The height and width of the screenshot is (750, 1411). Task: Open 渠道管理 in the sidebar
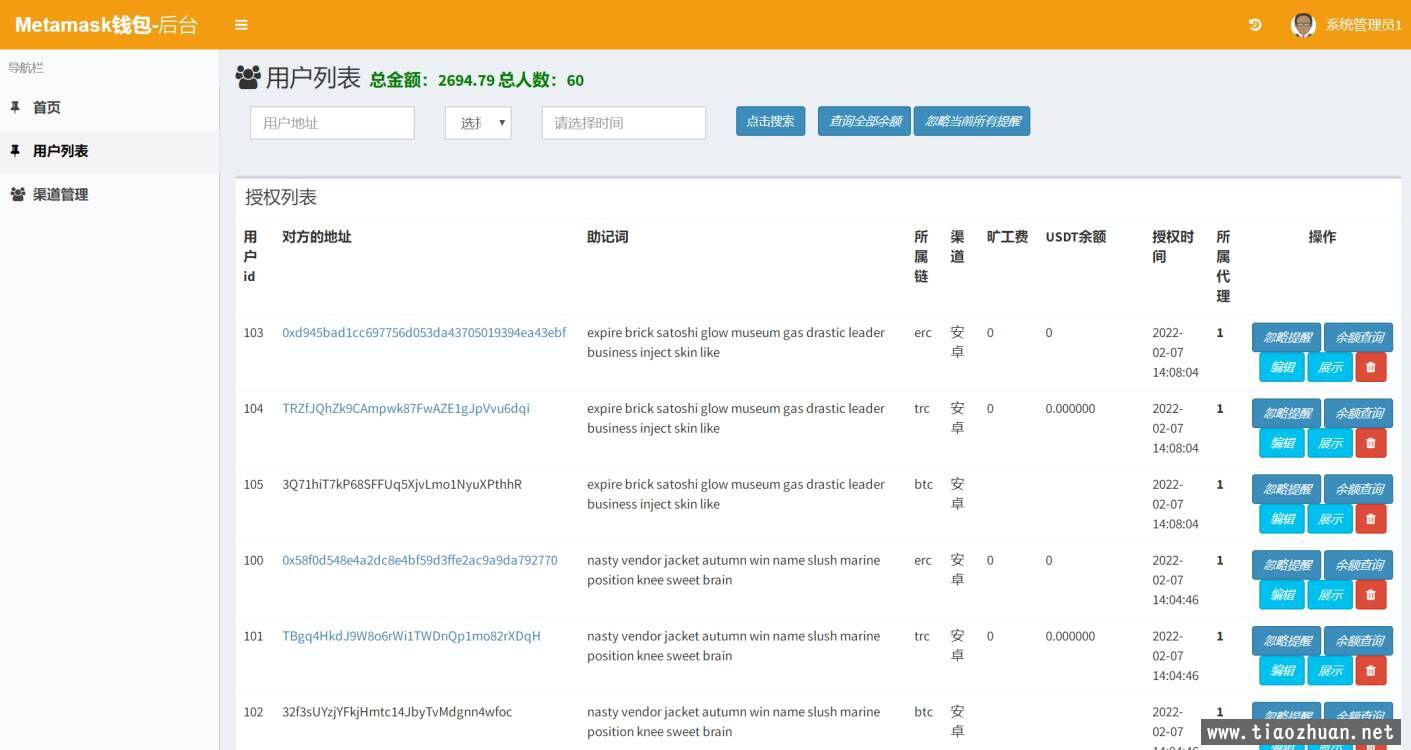(x=110, y=195)
